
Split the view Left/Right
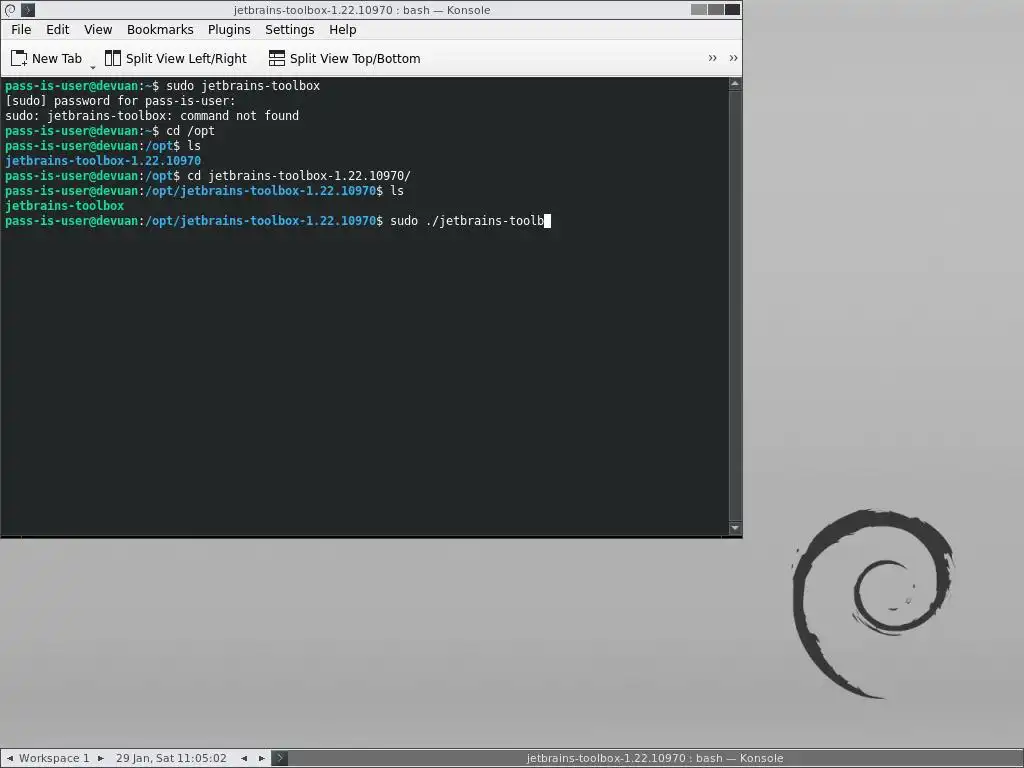176,59
